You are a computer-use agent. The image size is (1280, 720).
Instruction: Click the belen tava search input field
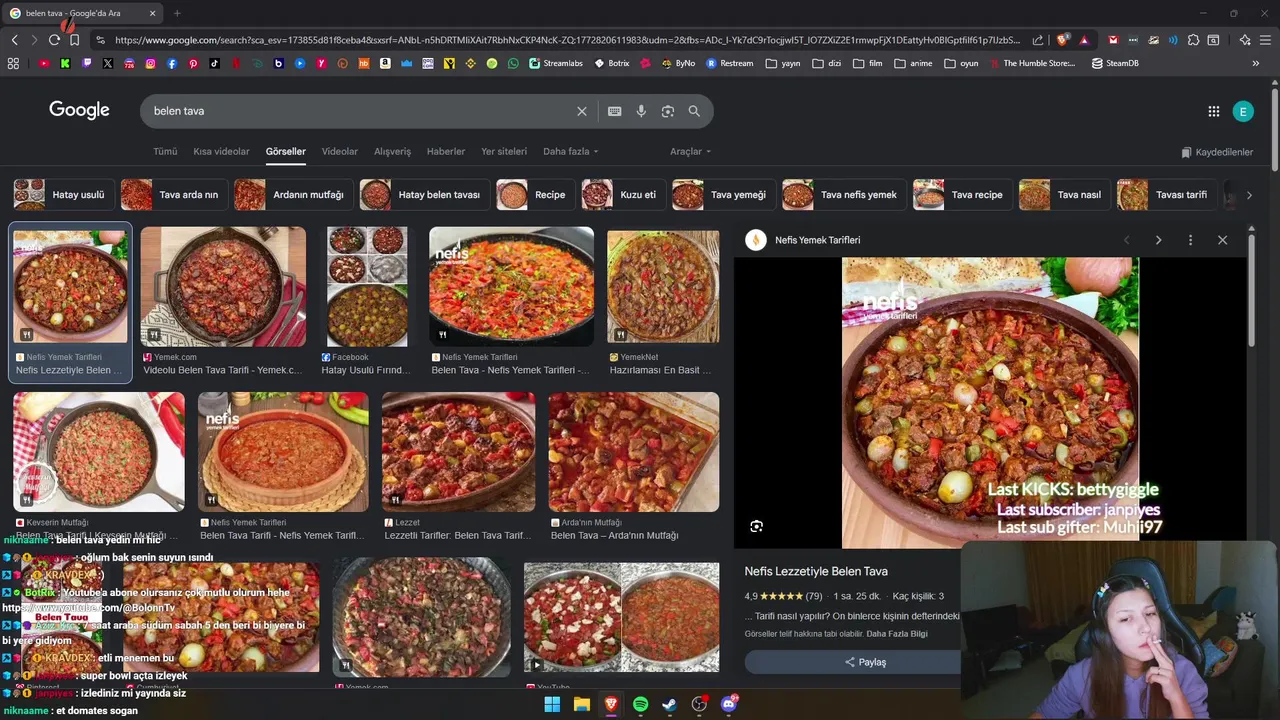click(x=360, y=111)
